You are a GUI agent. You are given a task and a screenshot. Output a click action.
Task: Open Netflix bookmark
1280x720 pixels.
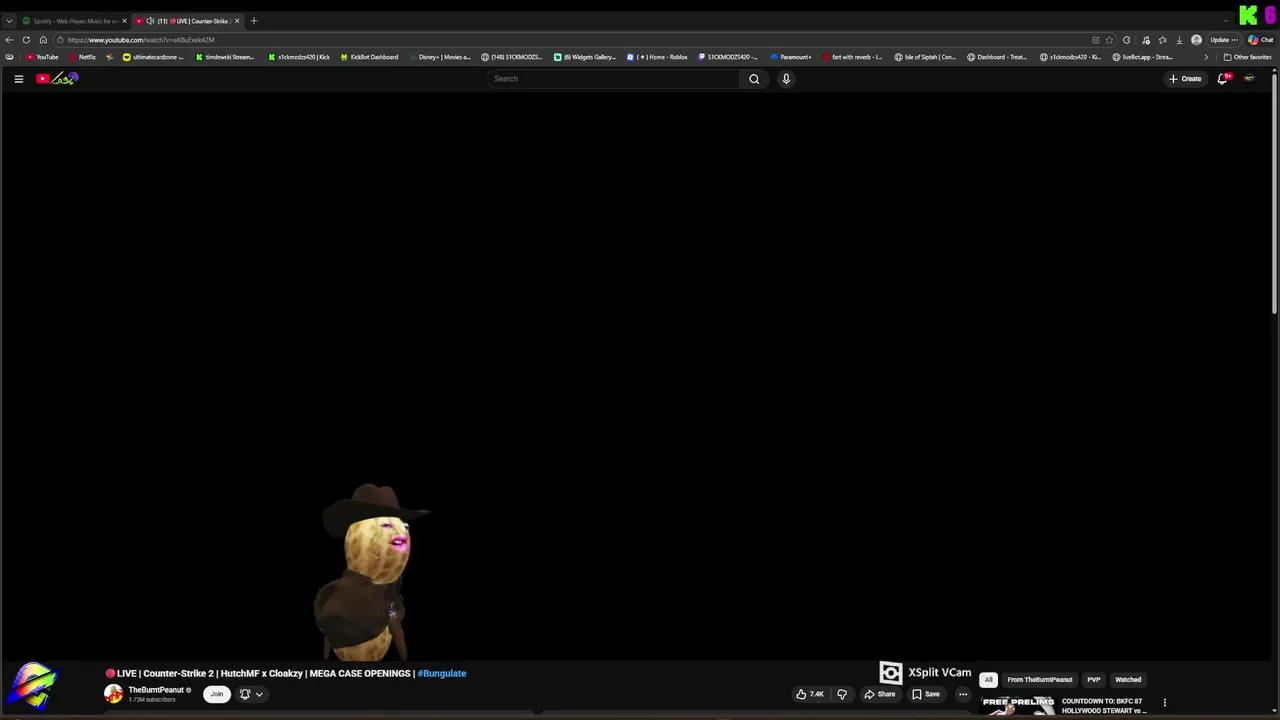coord(83,57)
